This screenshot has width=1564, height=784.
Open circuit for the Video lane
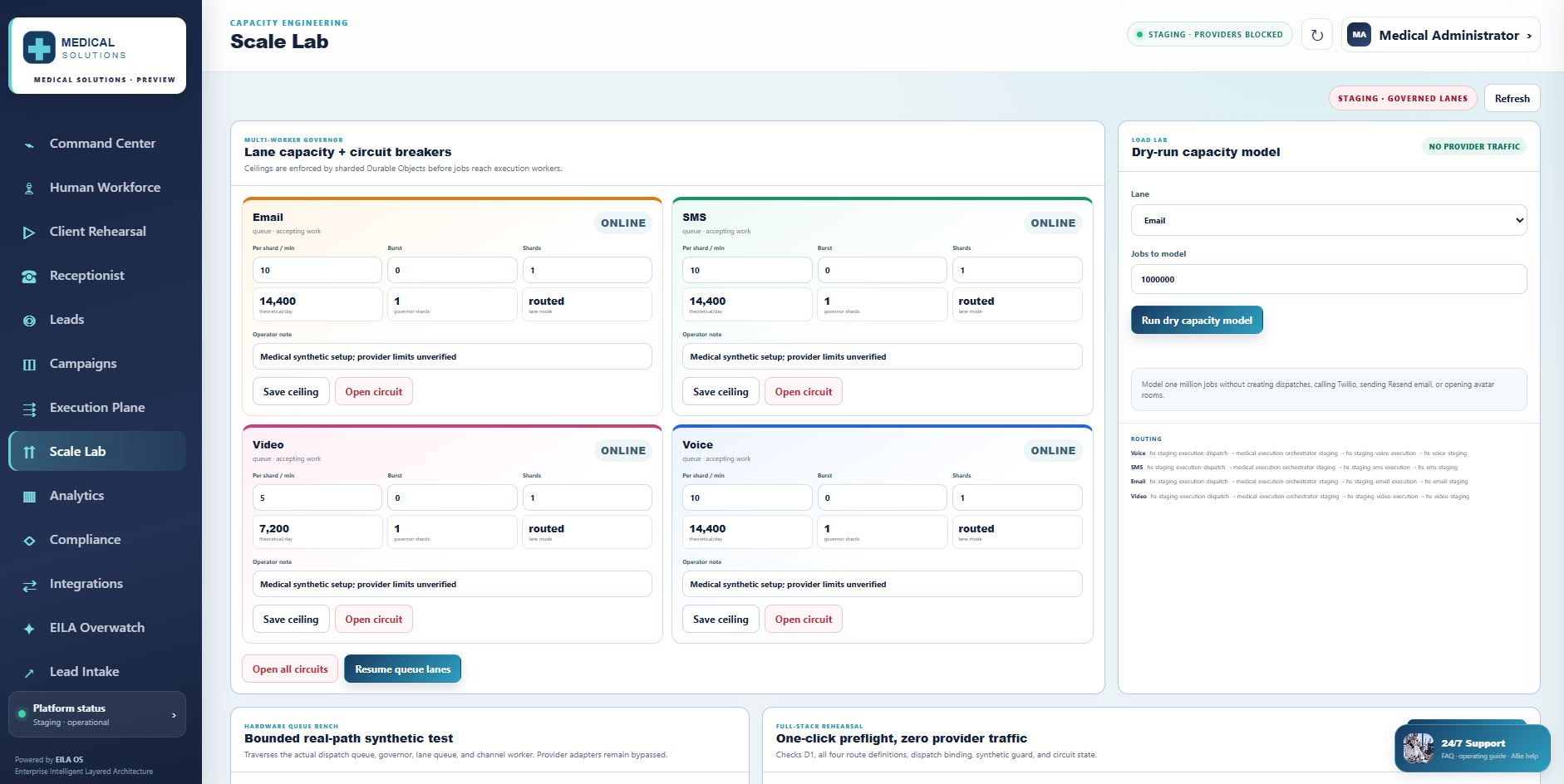[373, 620]
